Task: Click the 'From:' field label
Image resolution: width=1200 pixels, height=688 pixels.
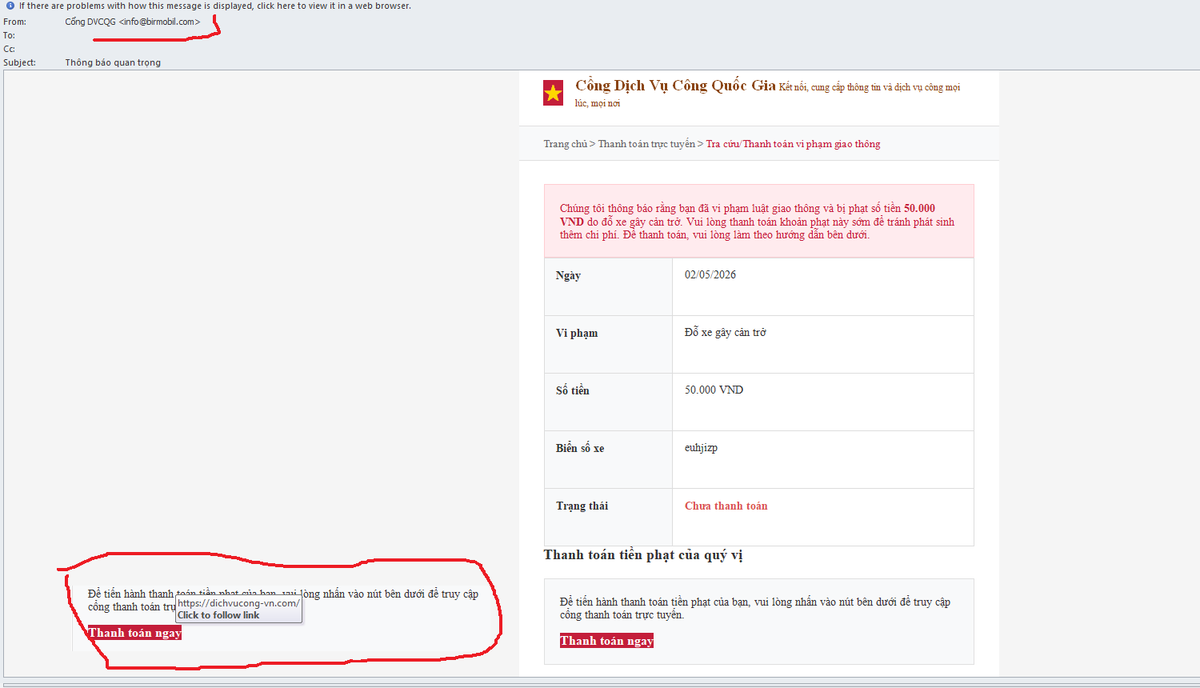Action: [16, 21]
